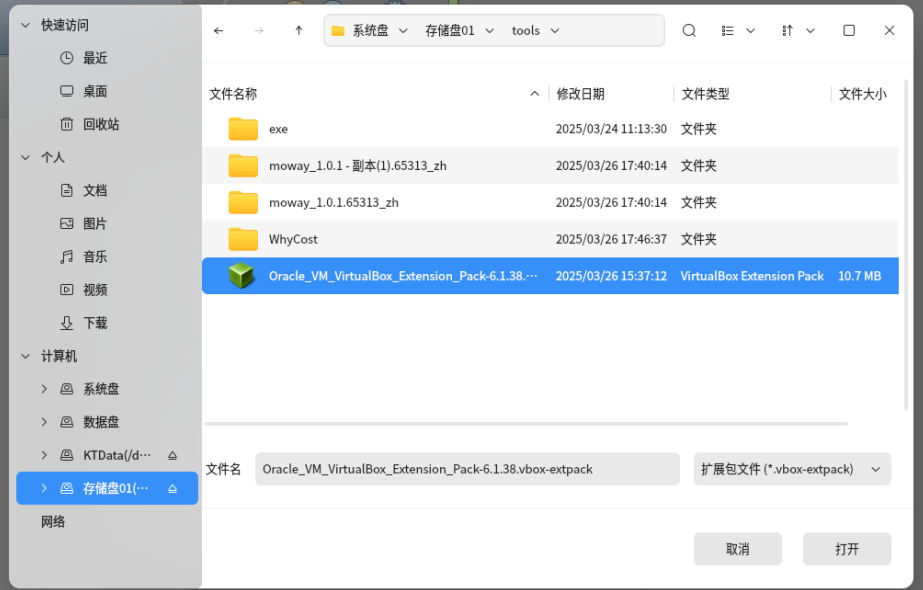
Task: Sort by 文件大小 column header
Action: (862, 94)
